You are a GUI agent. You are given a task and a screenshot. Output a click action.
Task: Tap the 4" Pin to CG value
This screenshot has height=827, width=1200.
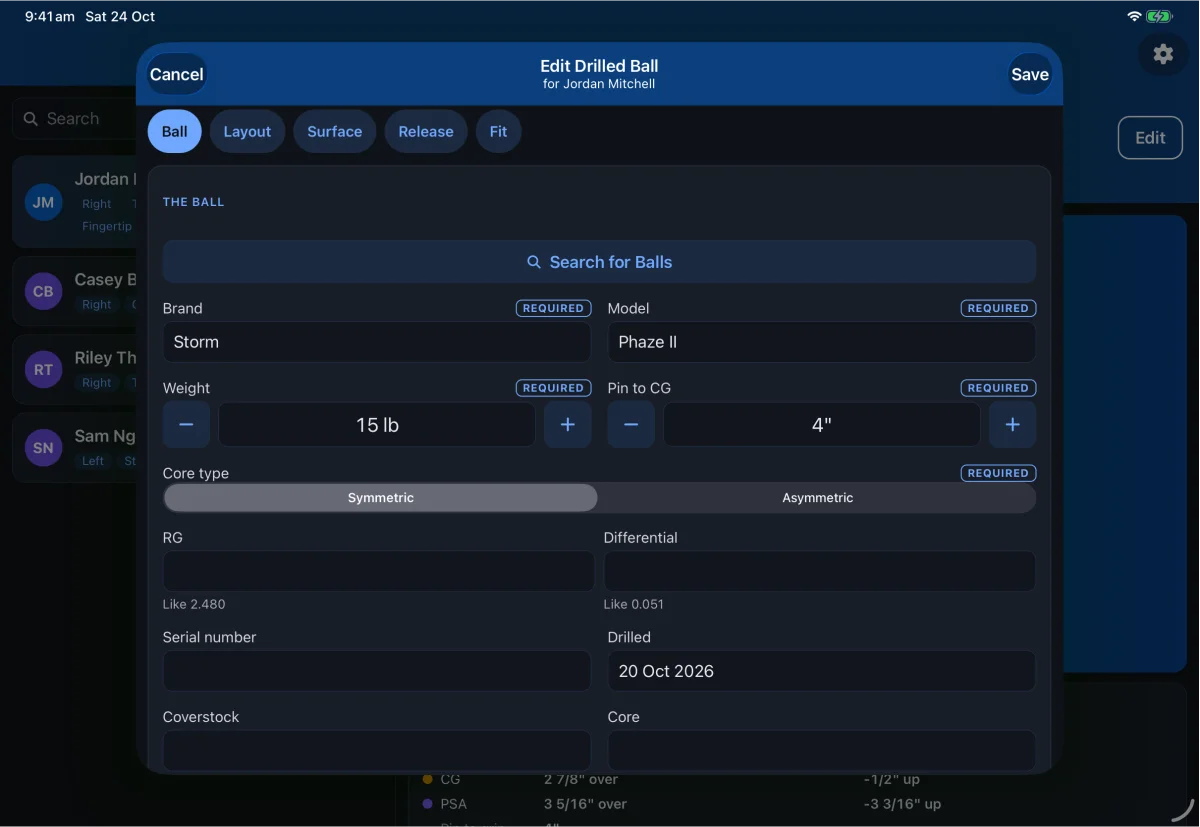(x=822, y=425)
